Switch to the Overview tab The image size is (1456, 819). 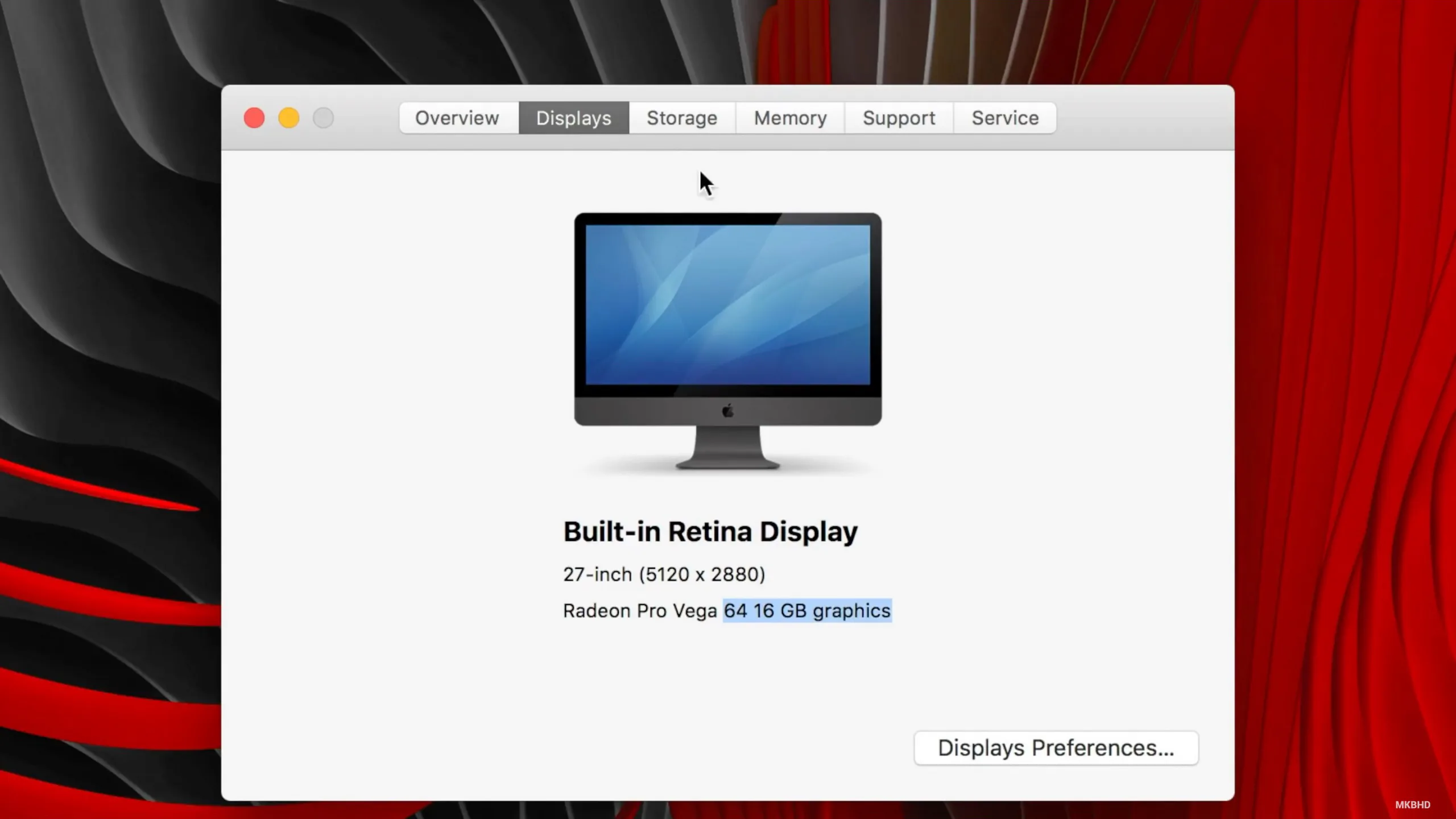coord(458,118)
